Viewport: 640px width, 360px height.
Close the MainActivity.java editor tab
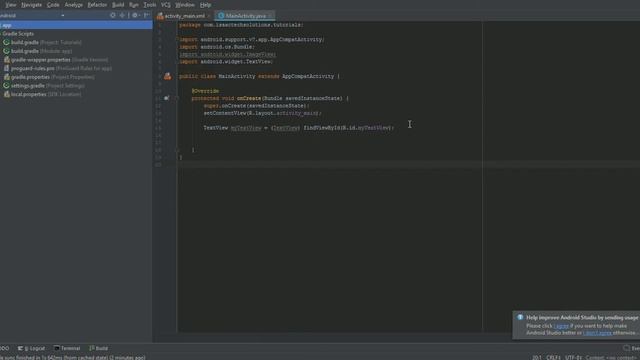pyautogui.click(x=270, y=16)
